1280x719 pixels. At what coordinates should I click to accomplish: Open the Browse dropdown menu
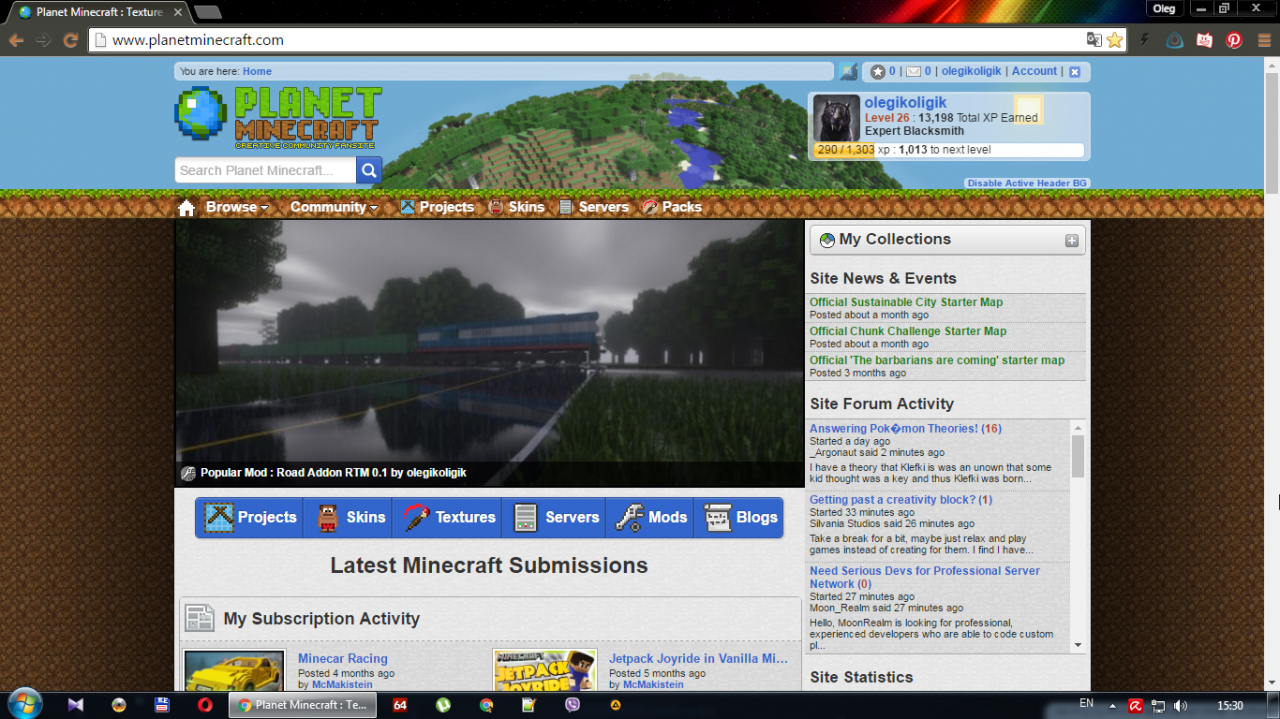(237, 207)
